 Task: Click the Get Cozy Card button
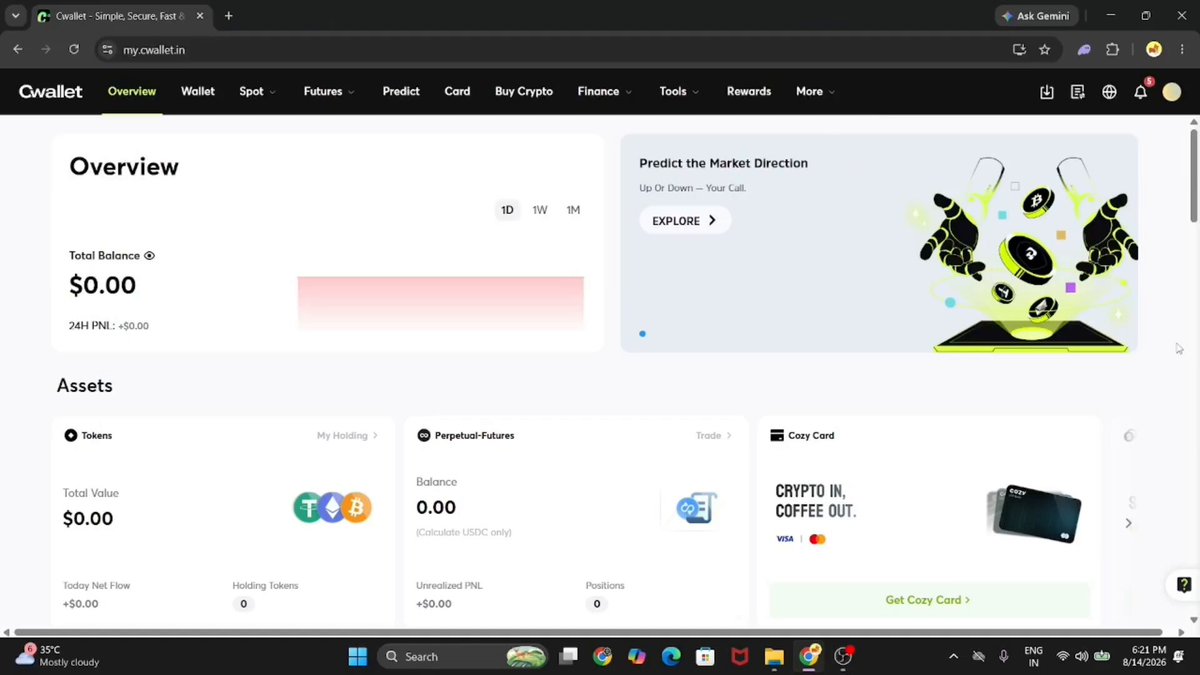click(928, 600)
